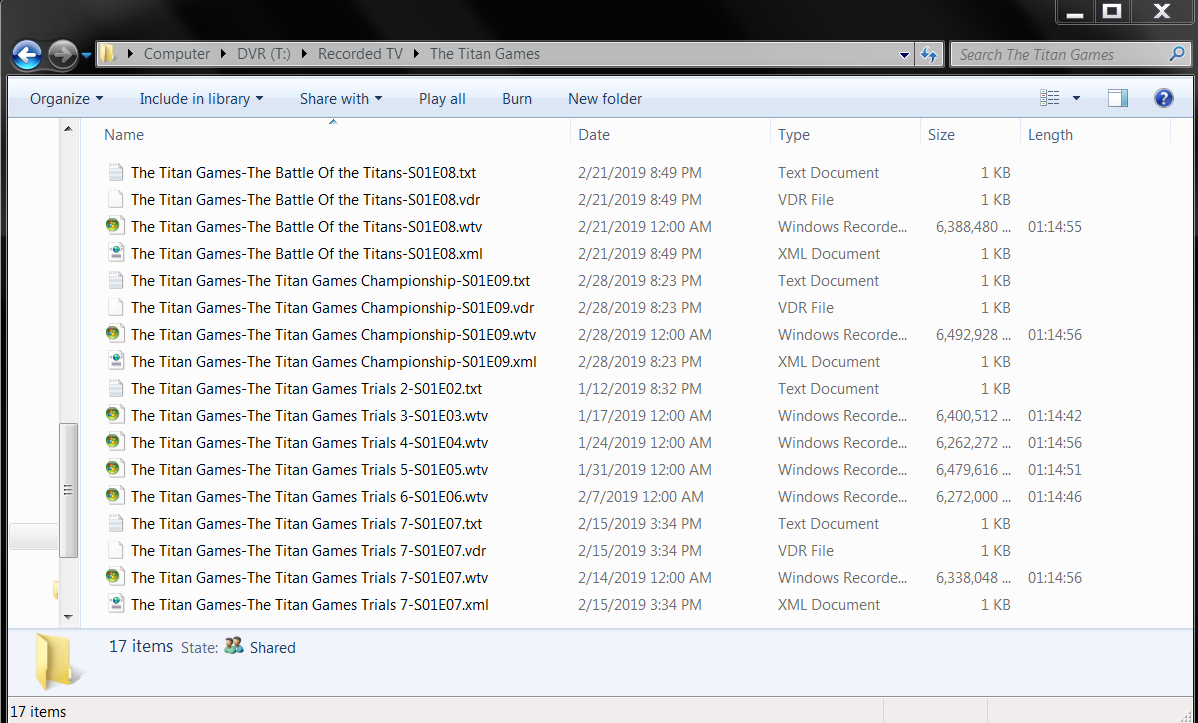Screen dimensions: 1198x723
Task: Click the Help question mark icon
Action: coord(1163,98)
